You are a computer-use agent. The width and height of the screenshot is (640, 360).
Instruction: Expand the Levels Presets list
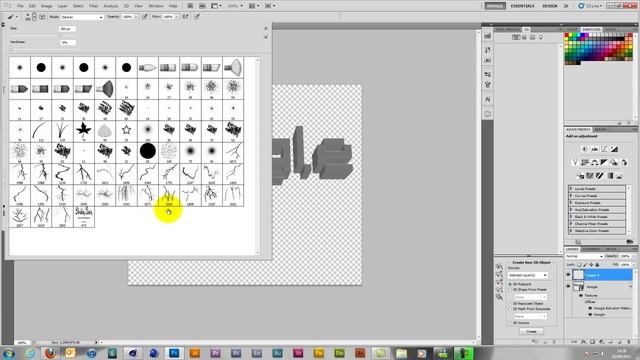coord(571,189)
